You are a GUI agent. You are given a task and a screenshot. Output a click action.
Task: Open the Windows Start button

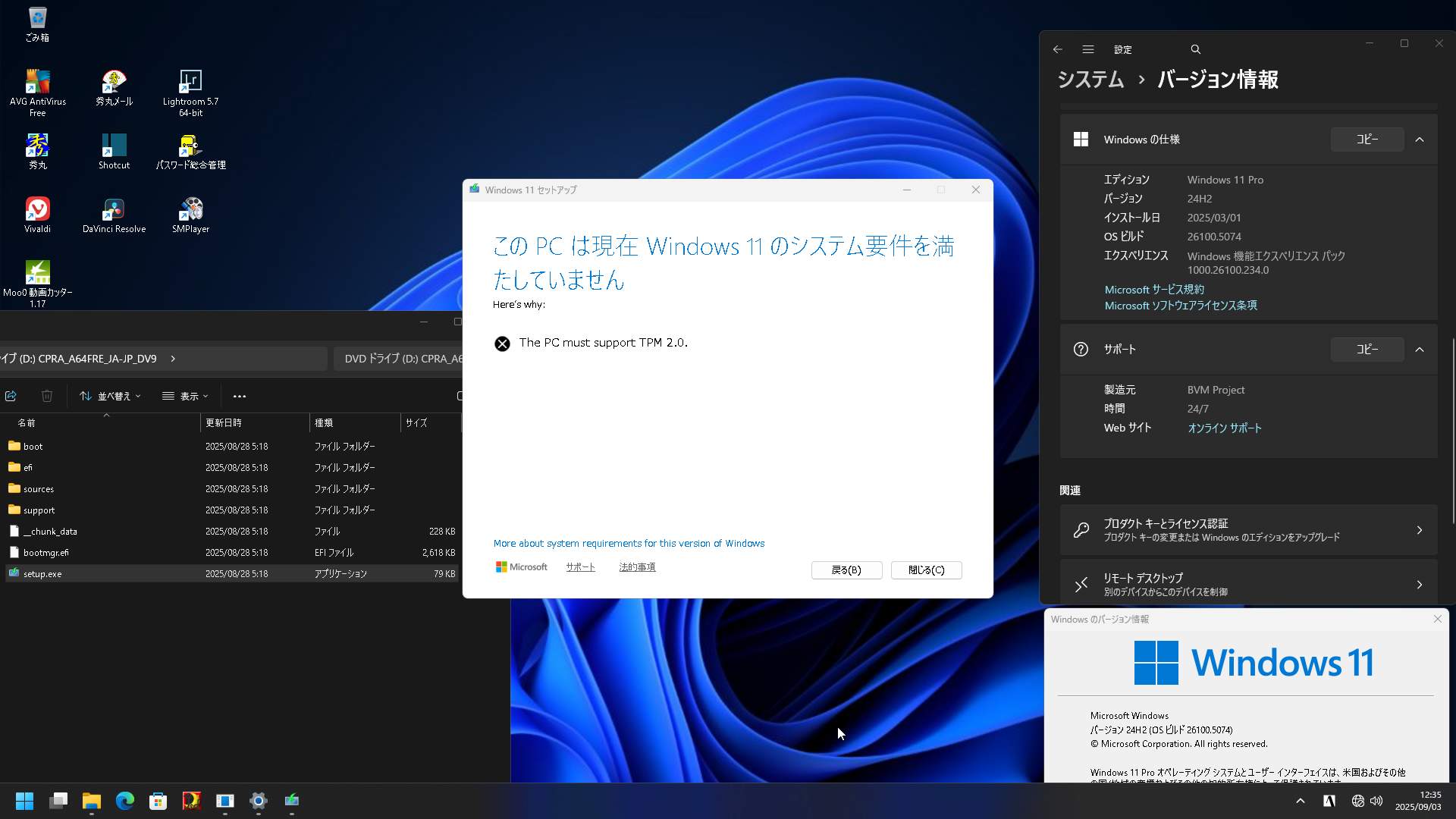click(x=24, y=801)
